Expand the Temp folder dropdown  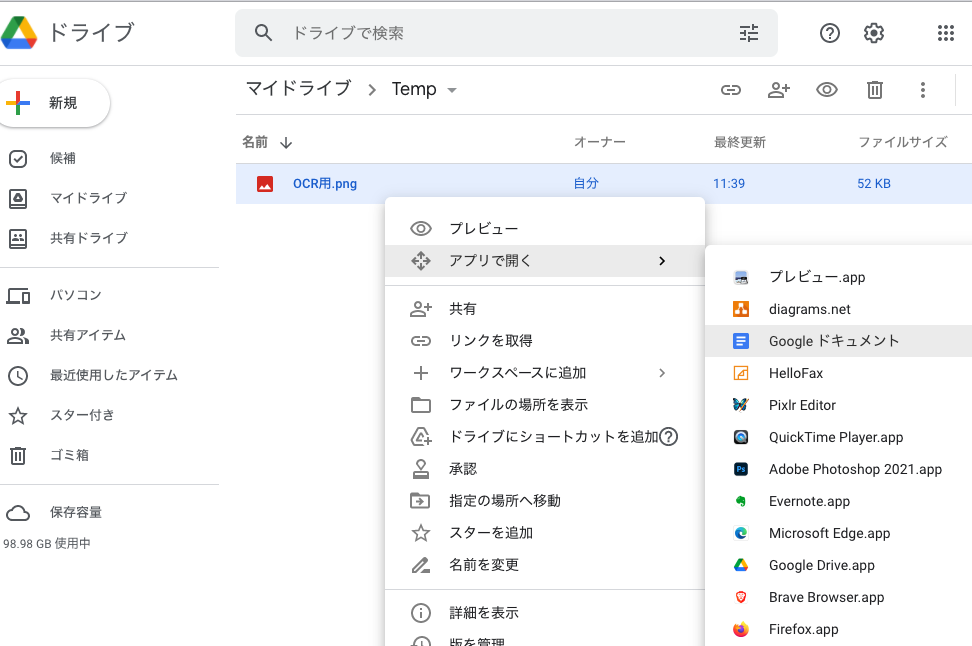pos(452,91)
